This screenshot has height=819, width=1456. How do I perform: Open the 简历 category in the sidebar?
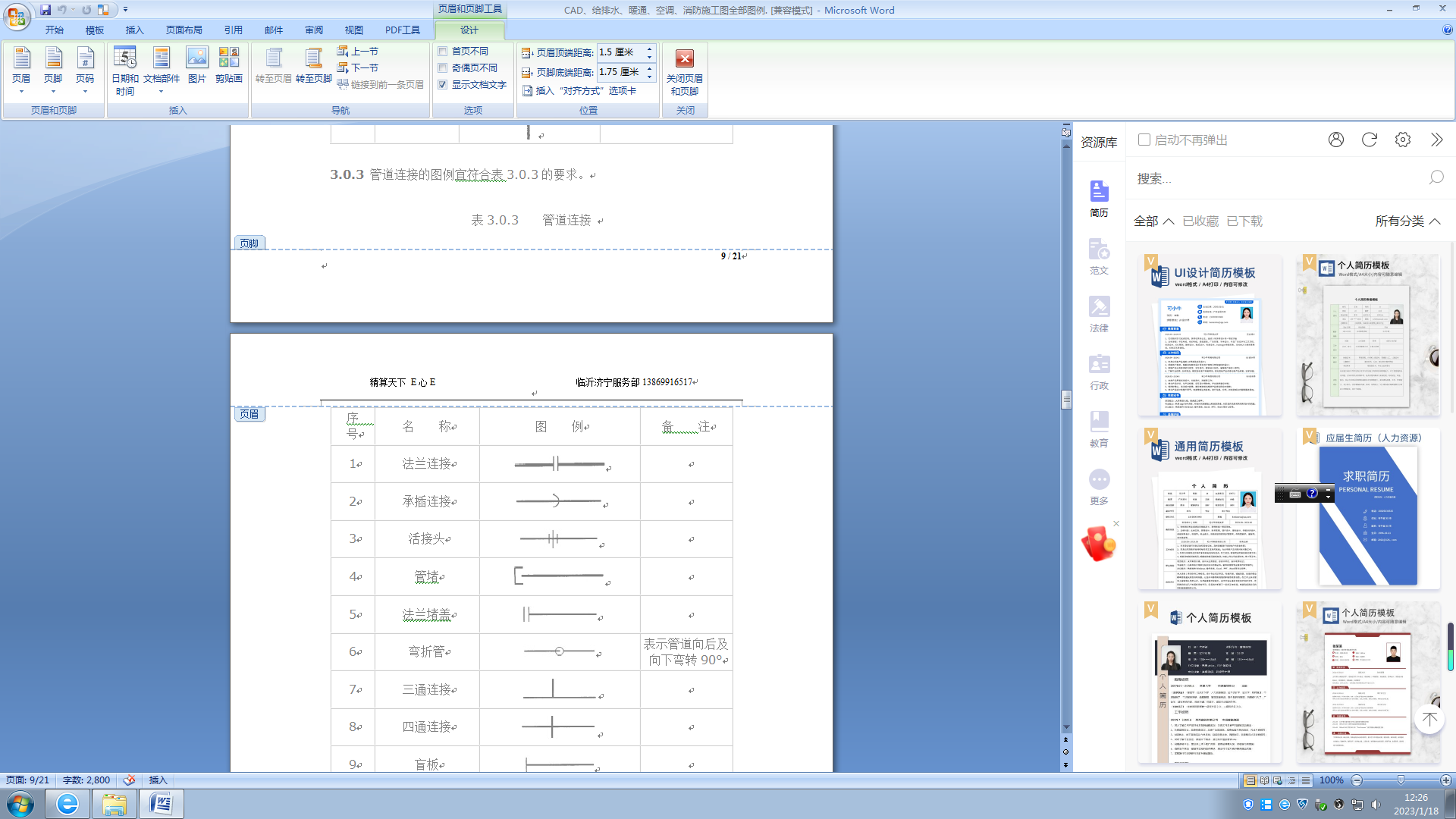pyautogui.click(x=1099, y=199)
